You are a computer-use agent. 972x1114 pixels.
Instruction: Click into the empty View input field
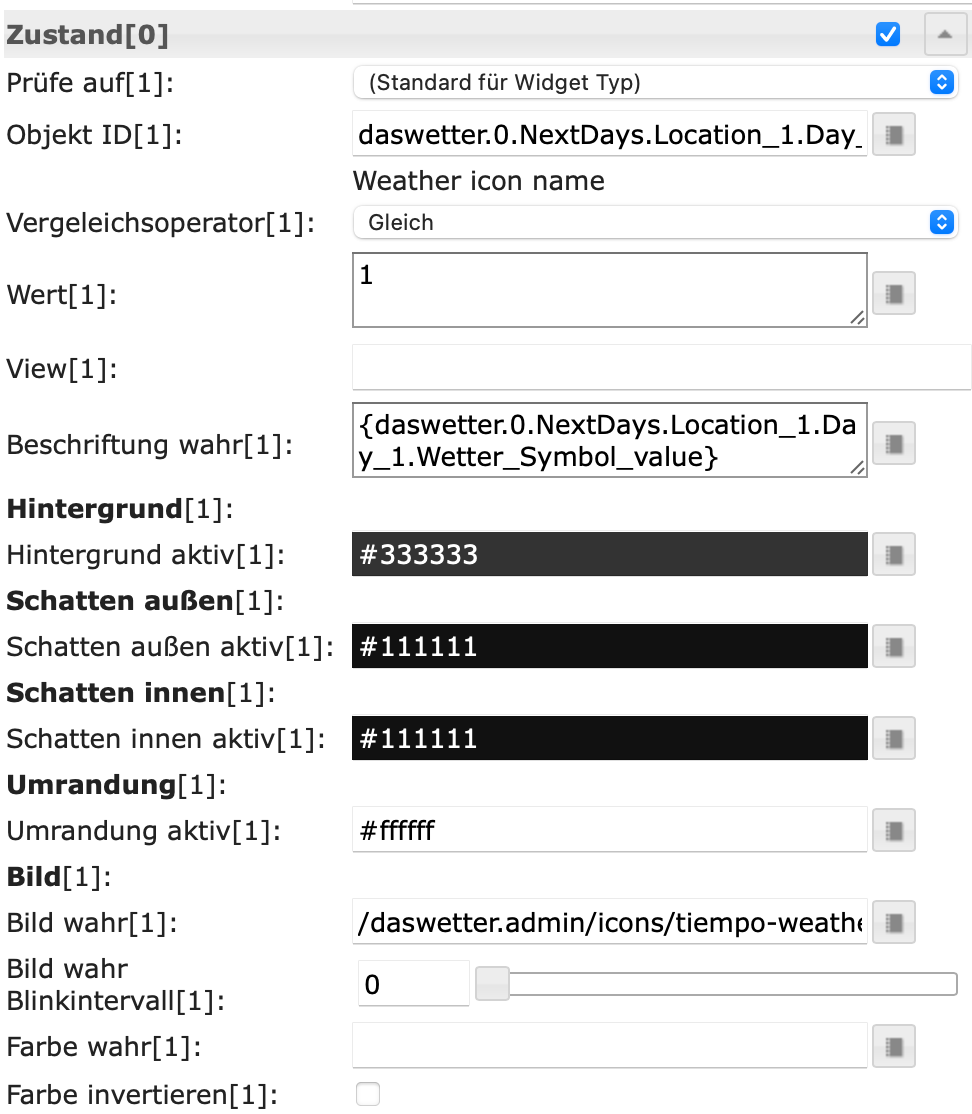click(661, 368)
